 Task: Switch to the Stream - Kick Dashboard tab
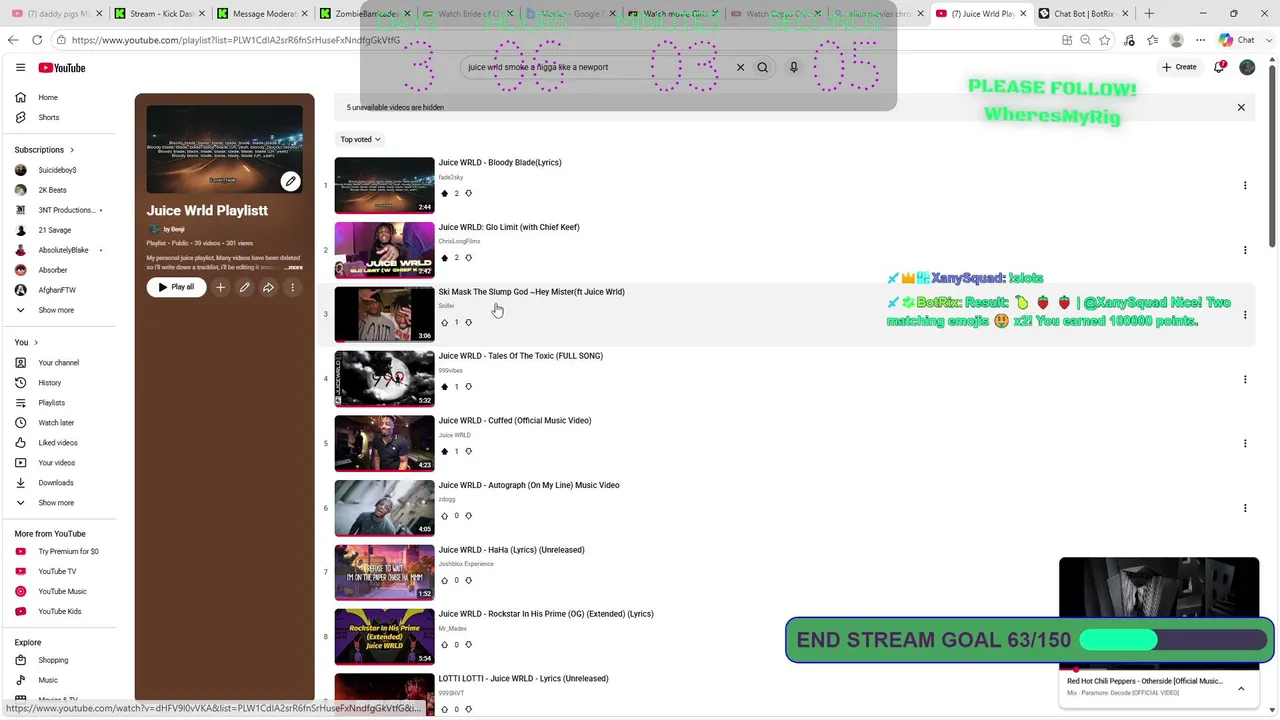click(160, 14)
